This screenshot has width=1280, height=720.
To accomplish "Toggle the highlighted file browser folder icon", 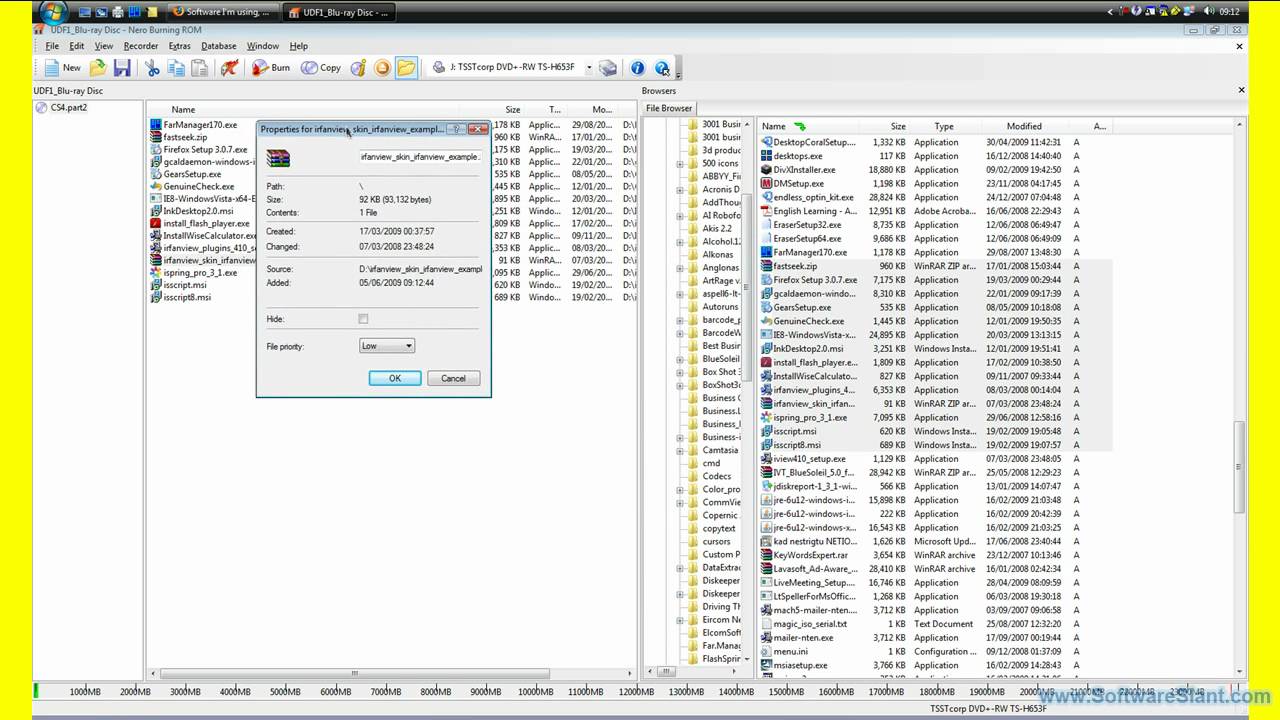I will pos(405,68).
